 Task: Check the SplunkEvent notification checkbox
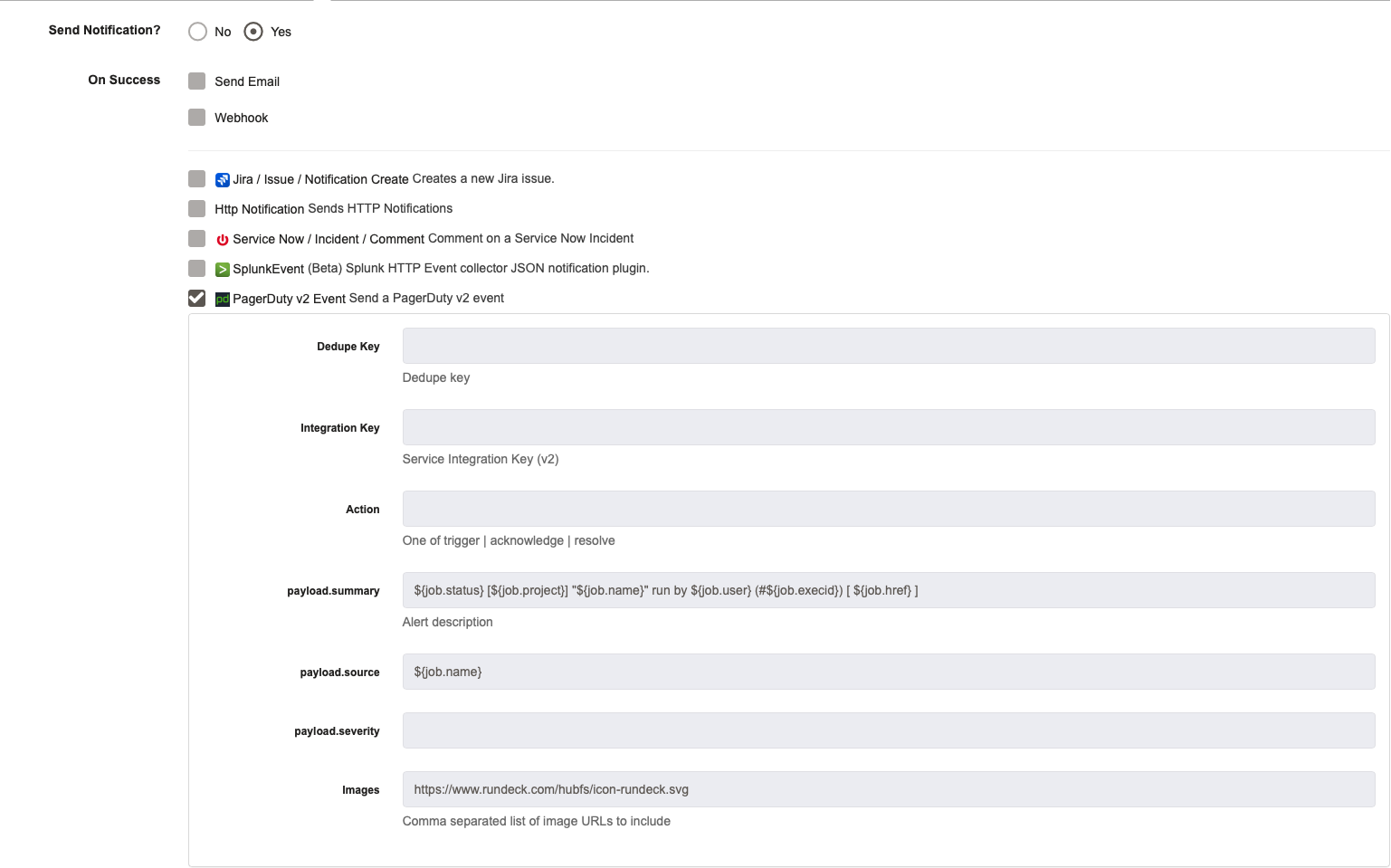click(x=196, y=268)
